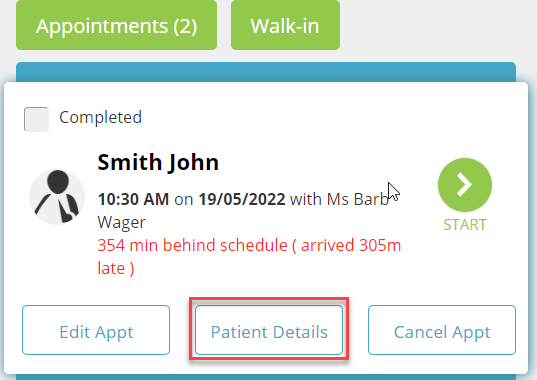Click the patient avatar with arm sling
Screen dimensions: 537x380
point(57,197)
